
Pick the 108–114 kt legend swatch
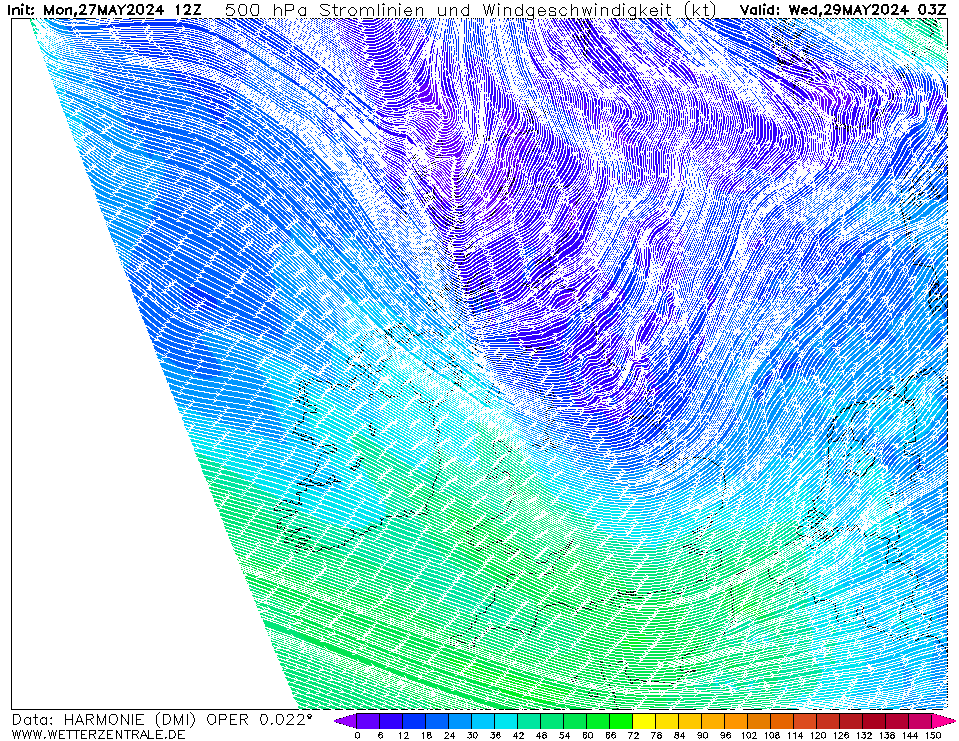(783, 721)
